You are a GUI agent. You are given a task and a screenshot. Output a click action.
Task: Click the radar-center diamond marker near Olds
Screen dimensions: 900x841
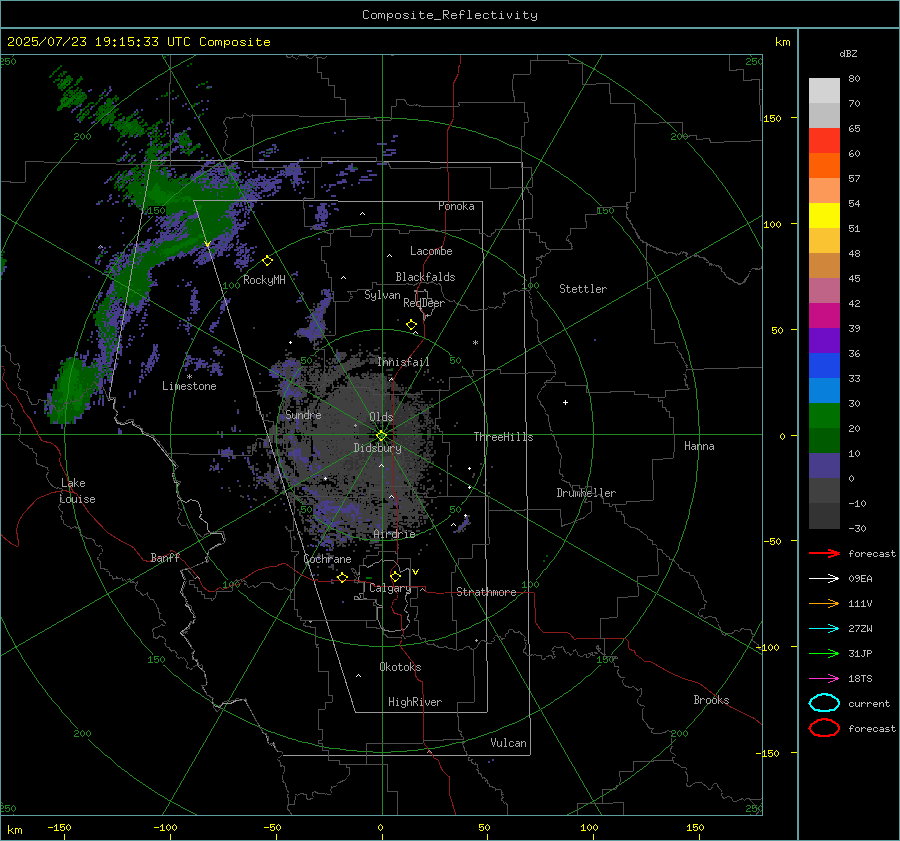click(x=381, y=435)
